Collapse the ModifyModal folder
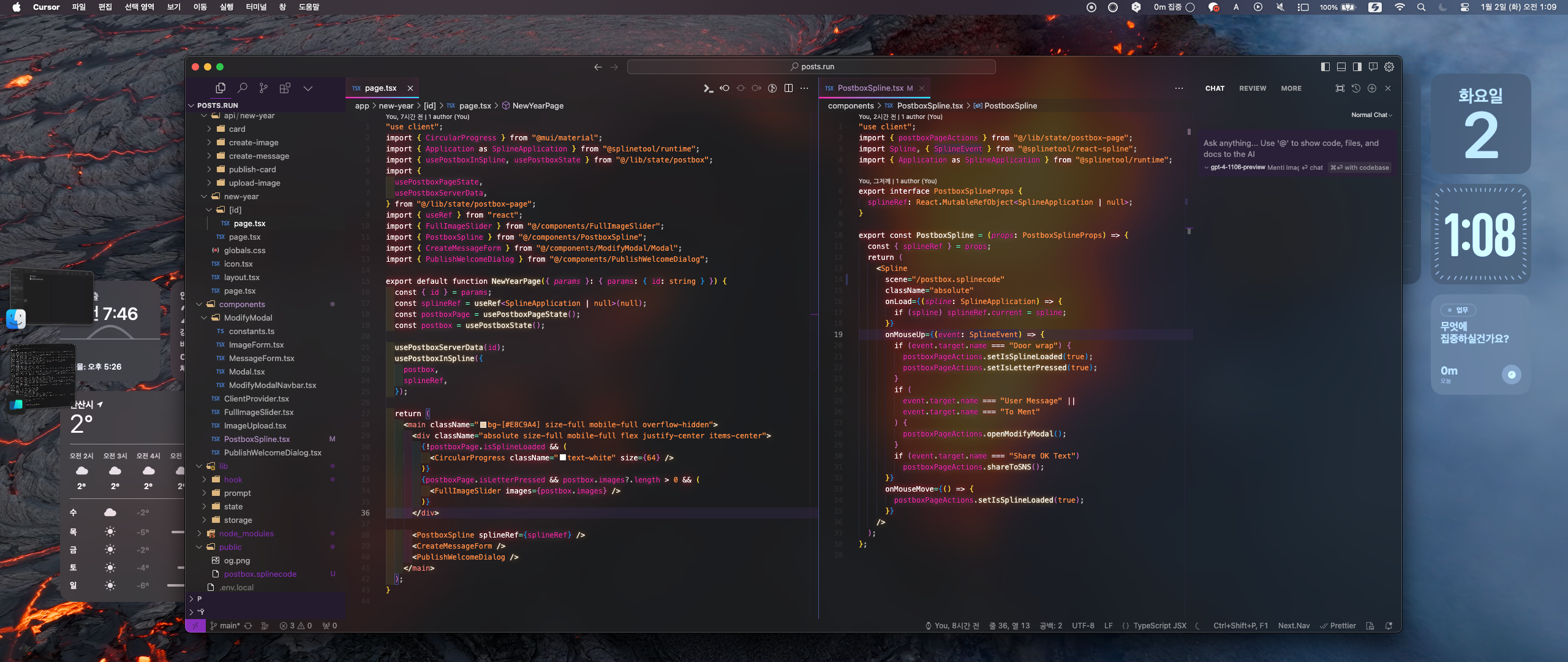Viewport: 1568px width, 662px height. pyautogui.click(x=248, y=318)
